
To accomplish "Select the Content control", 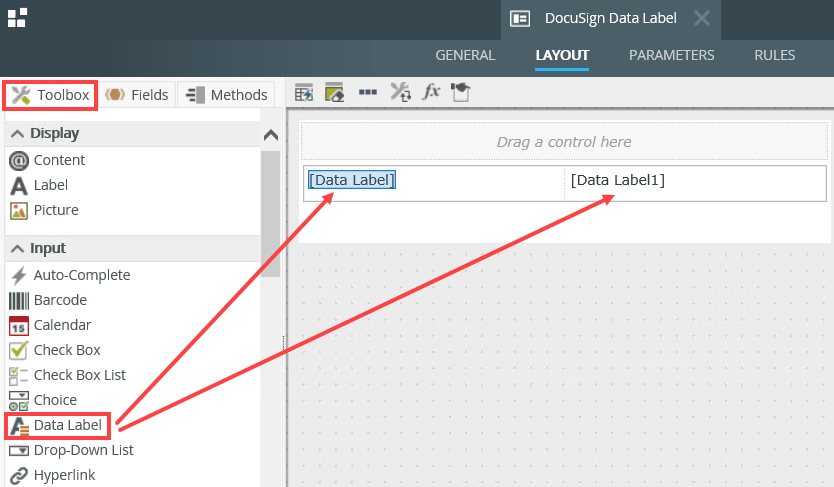I will click(47, 160).
